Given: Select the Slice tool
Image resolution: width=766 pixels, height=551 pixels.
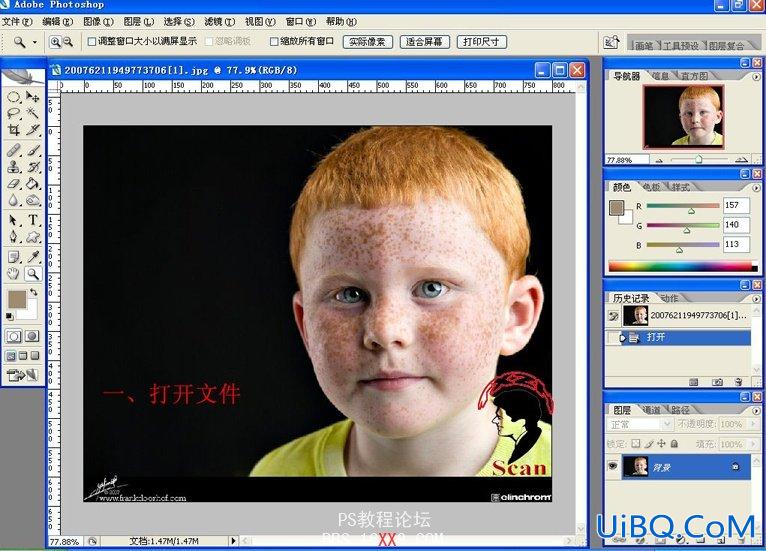Looking at the screenshot, I should (33, 130).
